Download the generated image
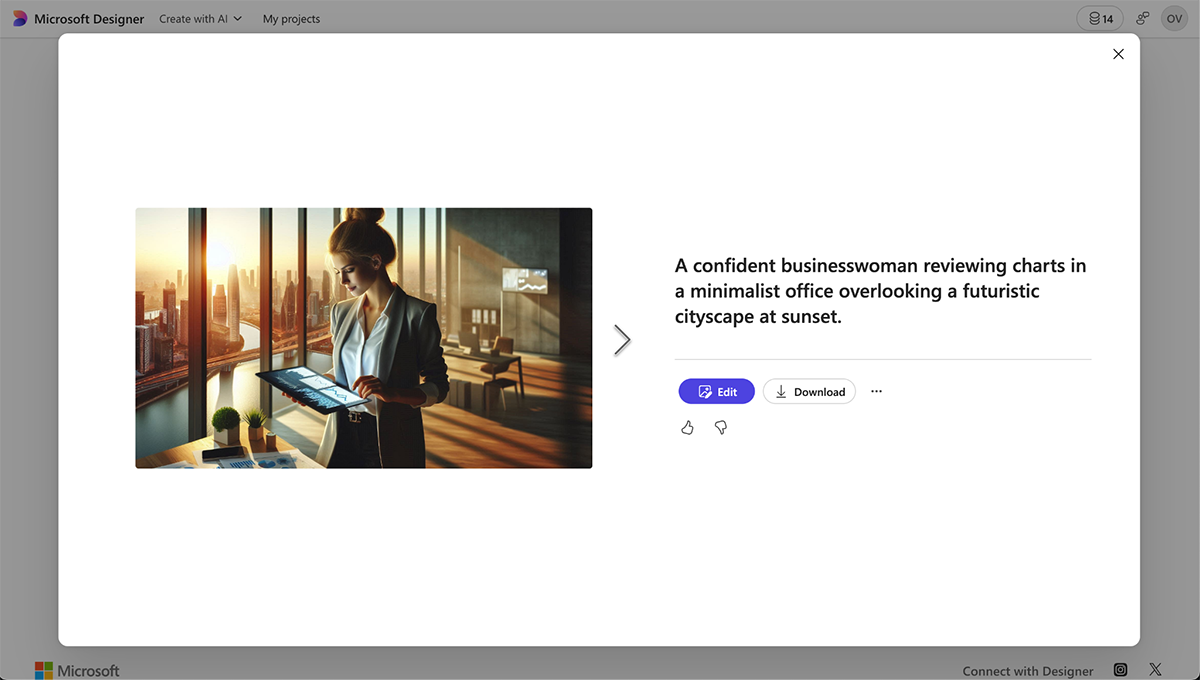 pos(809,391)
